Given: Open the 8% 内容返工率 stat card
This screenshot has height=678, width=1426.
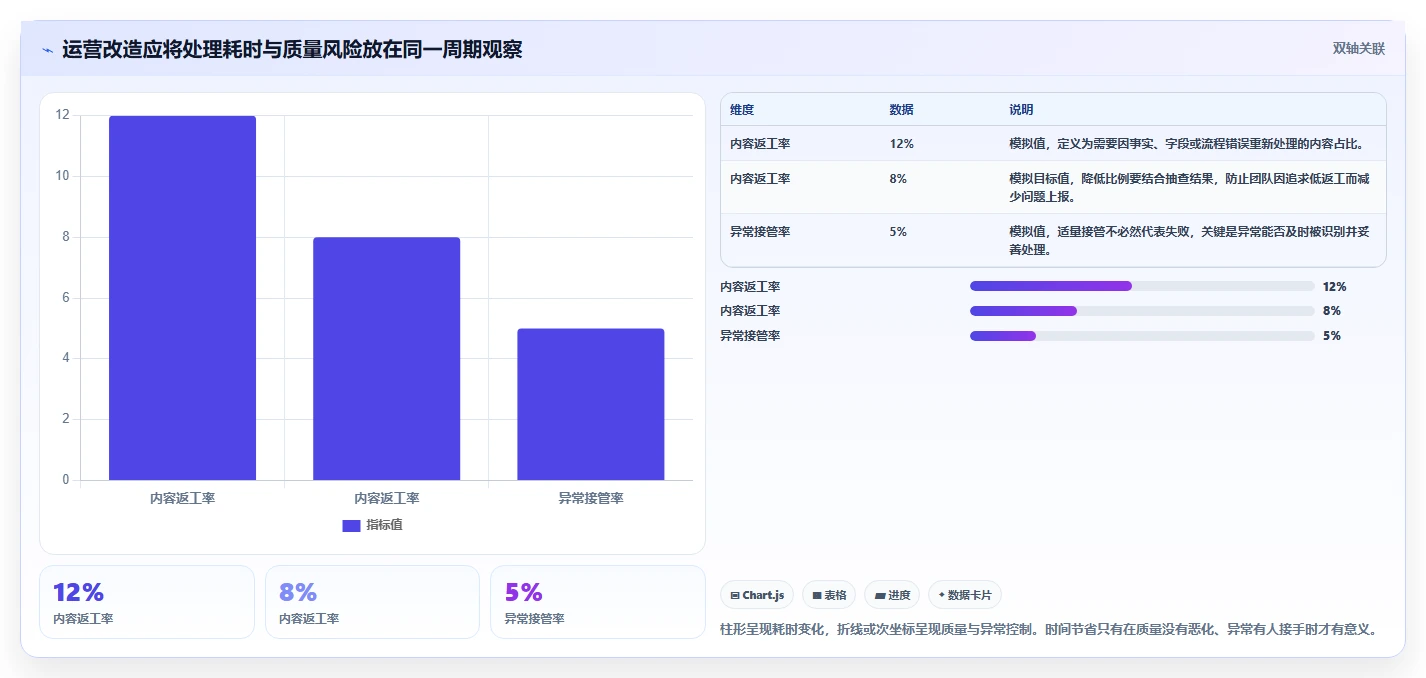Looking at the screenshot, I should coord(372,602).
